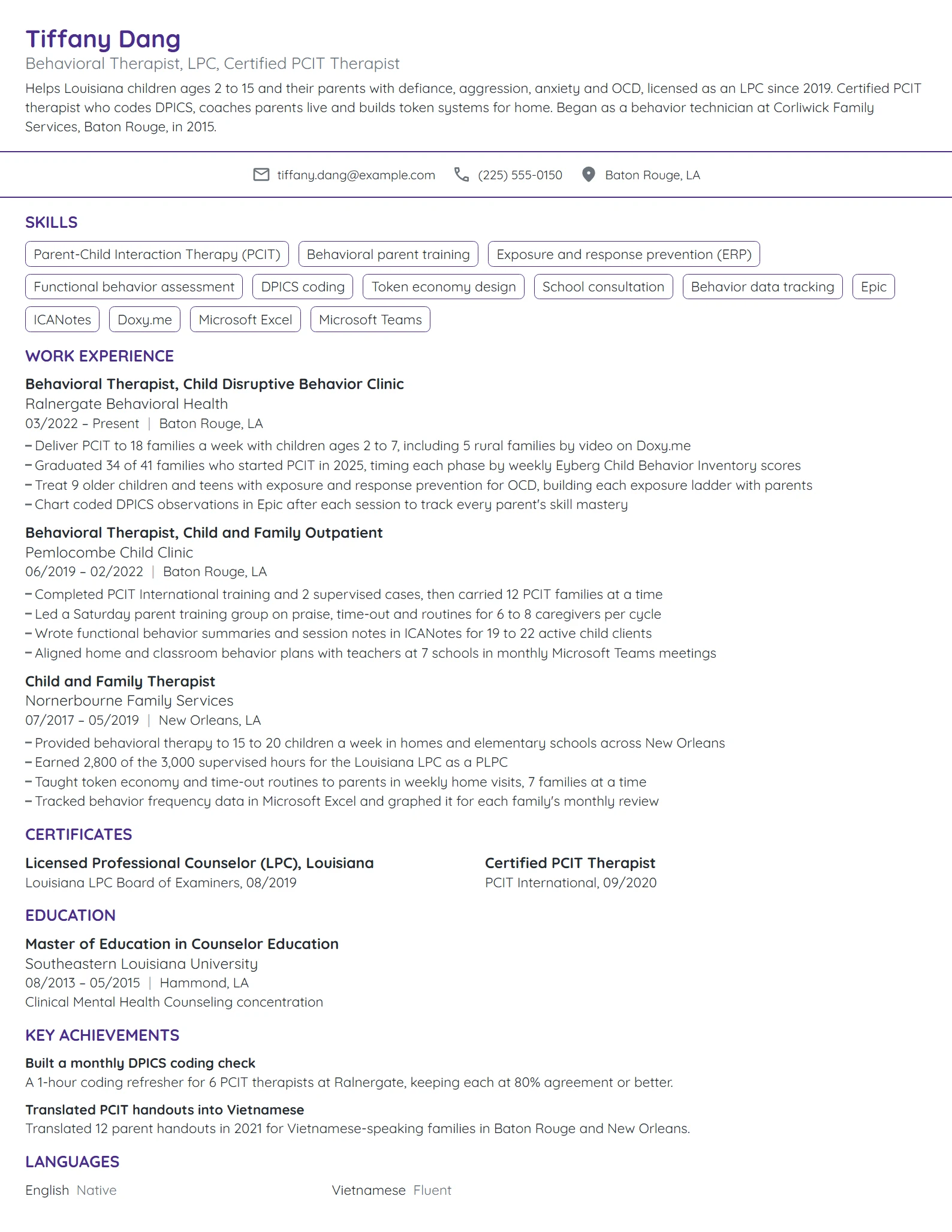Click the phone number (225) 555-0150

(x=520, y=175)
